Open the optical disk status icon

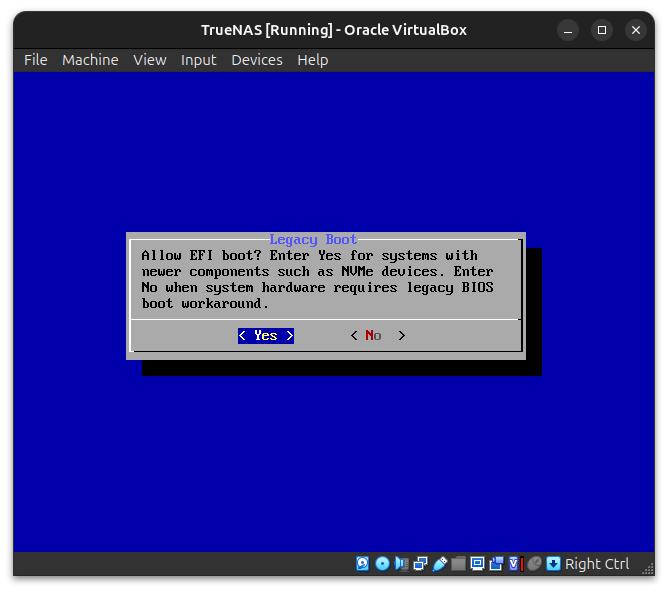pos(382,564)
